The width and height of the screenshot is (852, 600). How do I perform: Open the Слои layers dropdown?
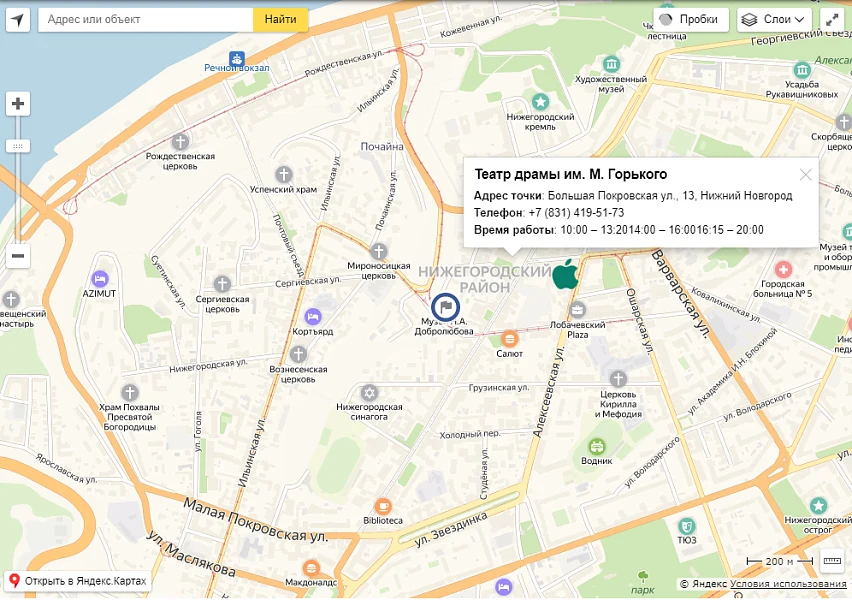774,20
